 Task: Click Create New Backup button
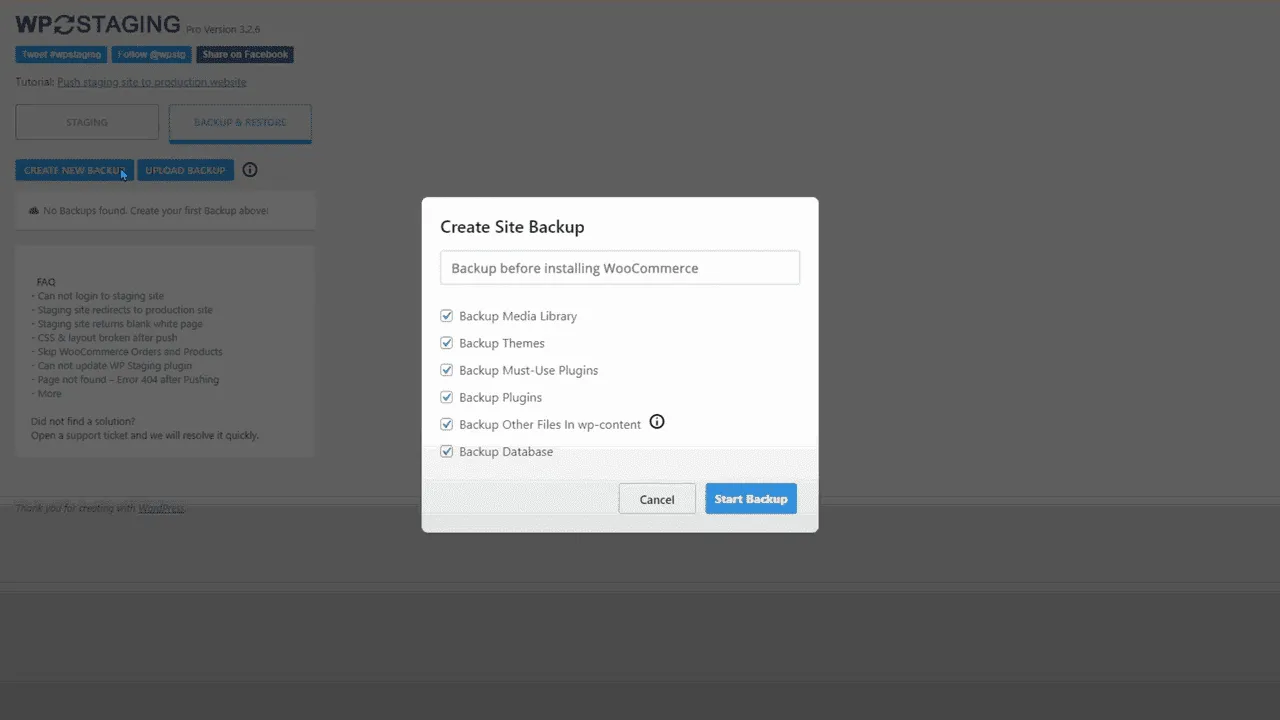[x=74, y=170]
